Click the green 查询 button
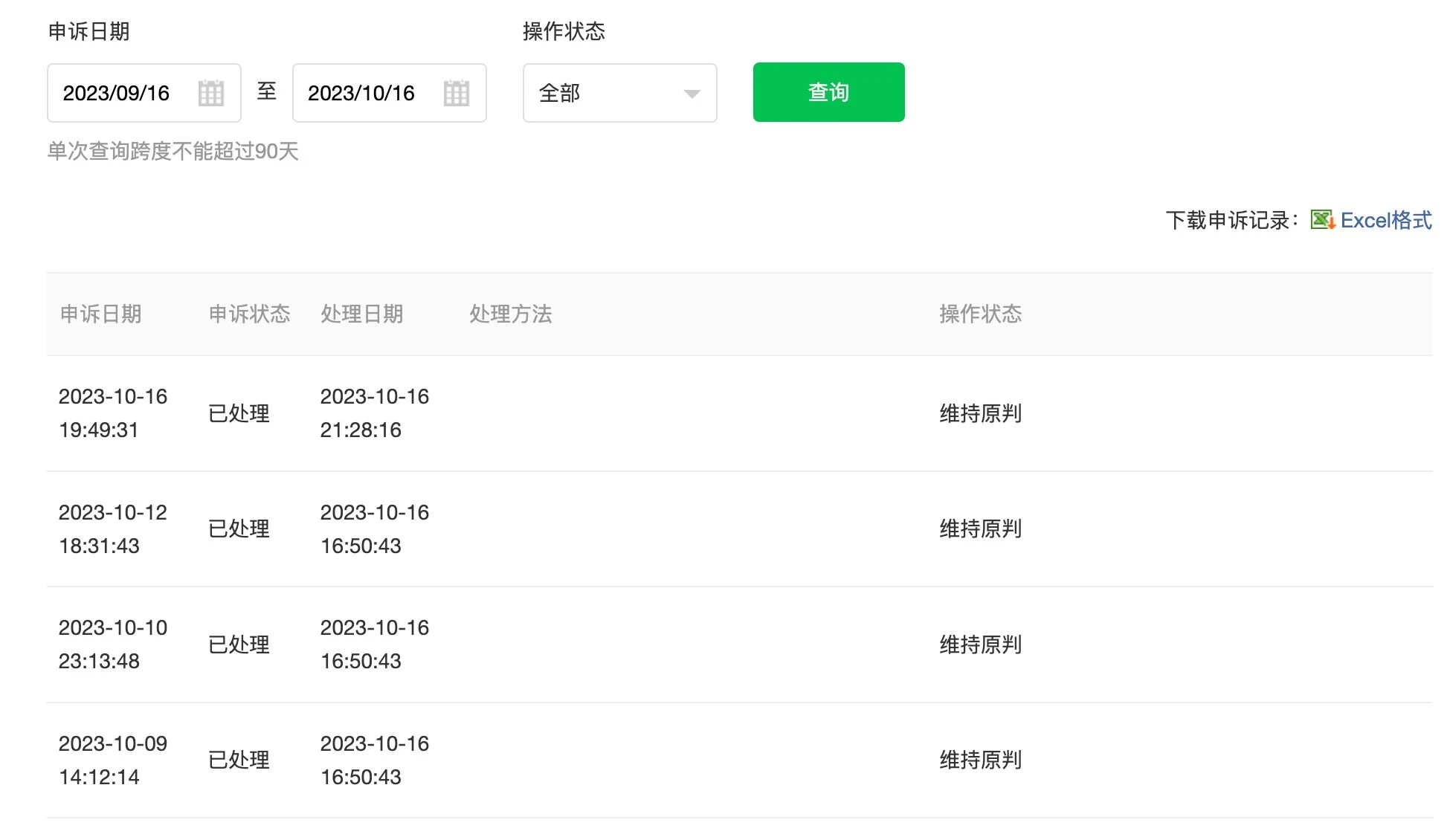The width and height of the screenshot is (1450, 840). click(x=828, y=92)
